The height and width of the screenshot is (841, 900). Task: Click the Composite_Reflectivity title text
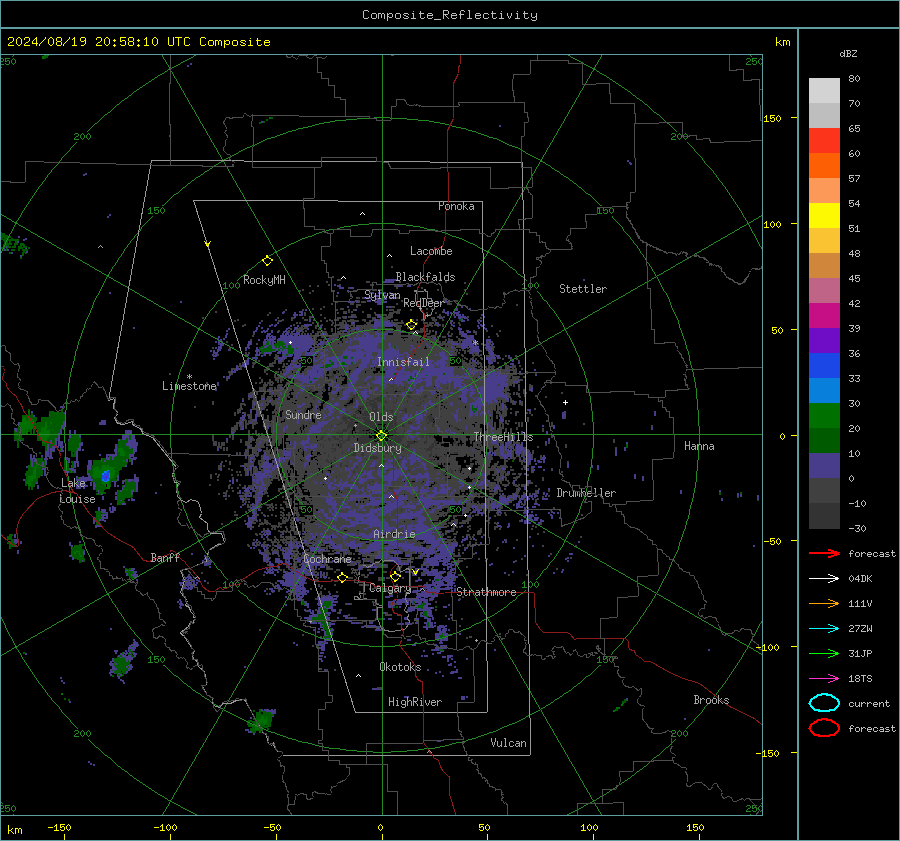click(x=450, y=15)
